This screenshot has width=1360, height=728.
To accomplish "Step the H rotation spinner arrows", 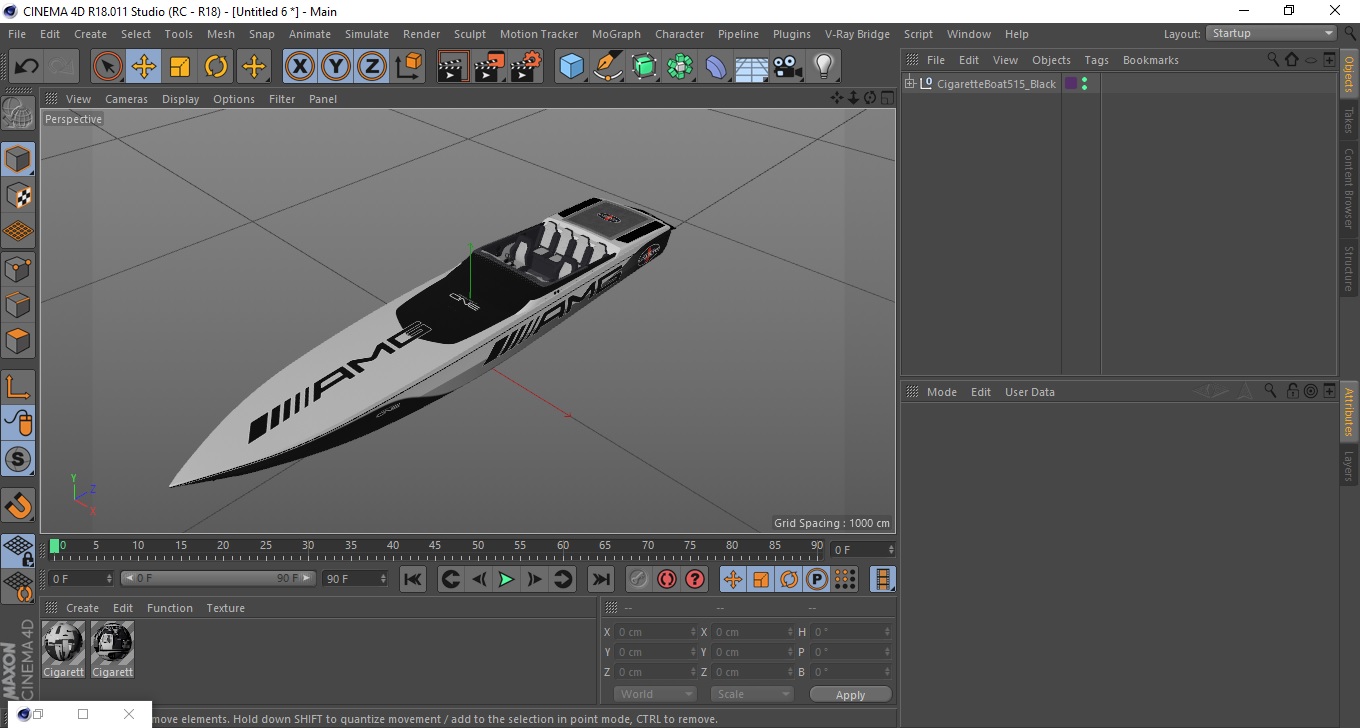I will tap(888, 632).
